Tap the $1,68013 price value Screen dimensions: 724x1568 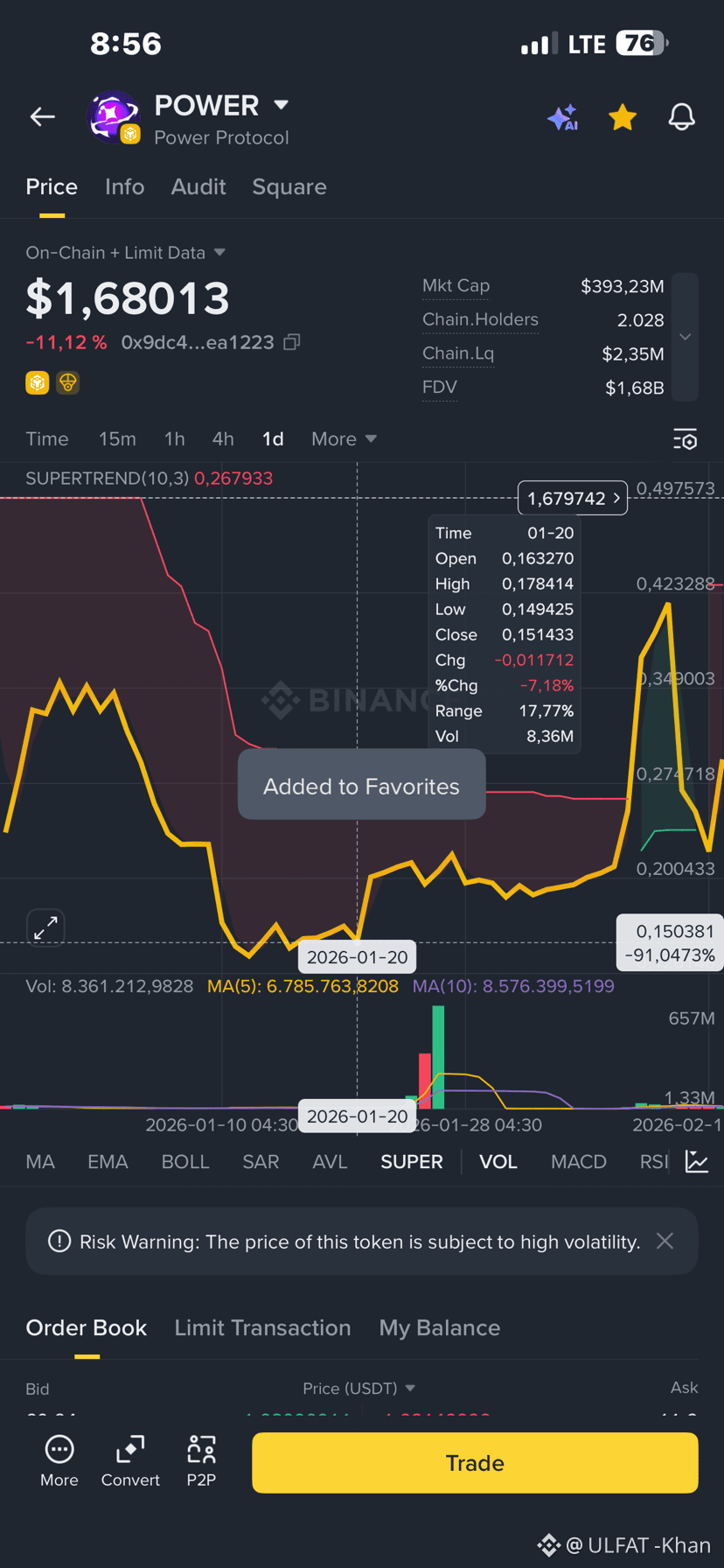click(128, 298)
